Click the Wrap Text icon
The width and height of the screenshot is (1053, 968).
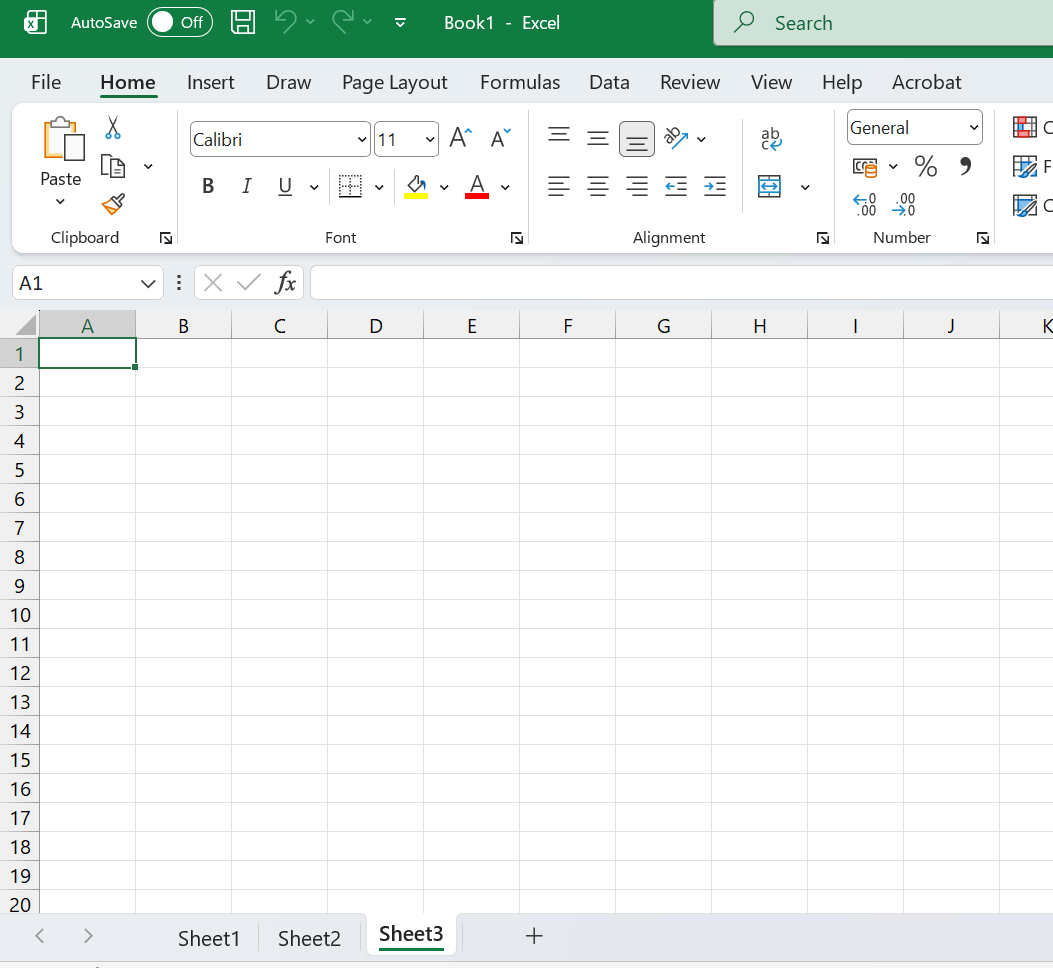click(771, 139)
